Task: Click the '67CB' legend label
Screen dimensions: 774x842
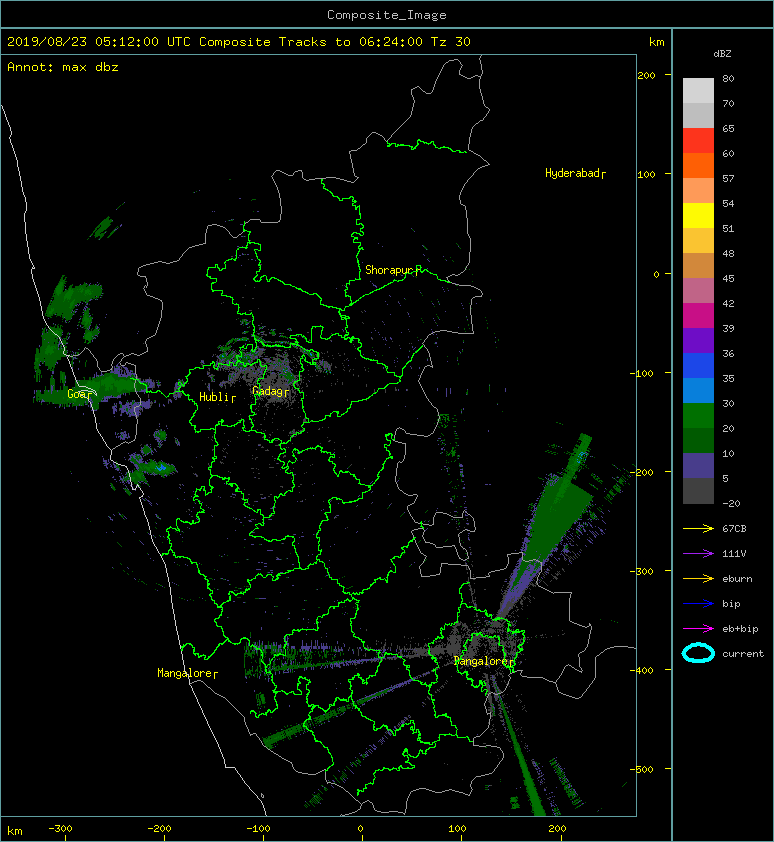Action: click(x=734, y=529)
